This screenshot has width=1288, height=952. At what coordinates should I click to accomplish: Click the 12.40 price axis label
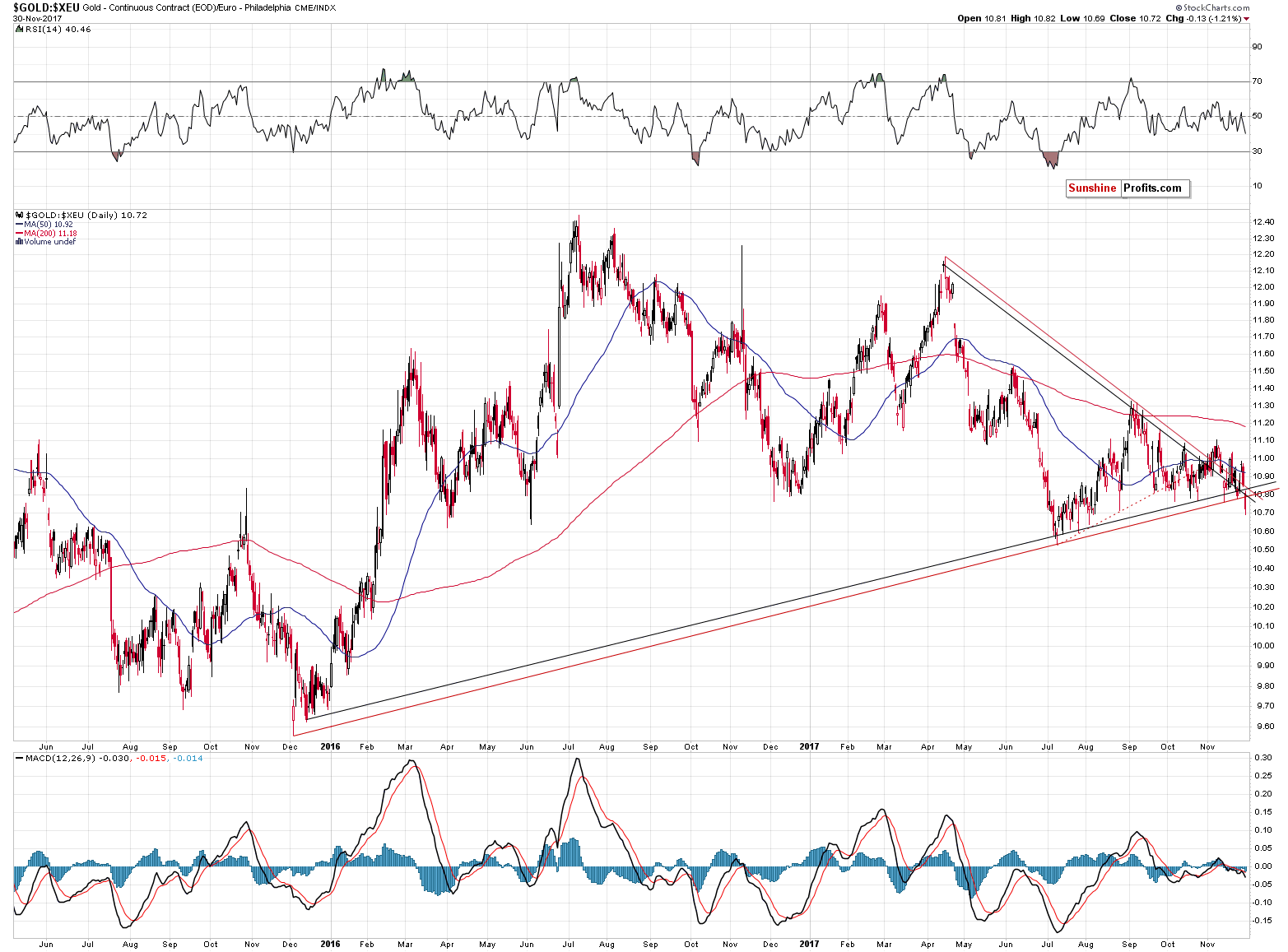pyautogui.click(x=1263, y=222)
